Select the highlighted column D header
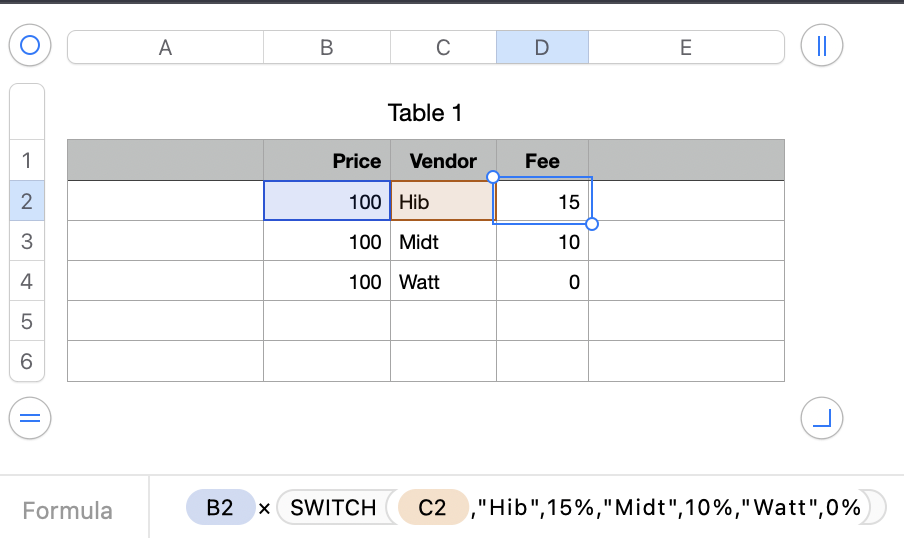This screenshot has width=904, height=538. [x=542, y=47]
